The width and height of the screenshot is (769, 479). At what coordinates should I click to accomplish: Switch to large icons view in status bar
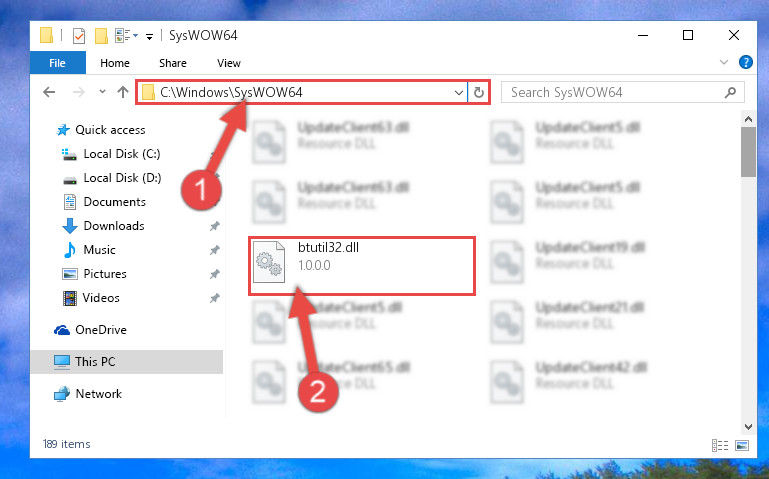coord(742,445)
